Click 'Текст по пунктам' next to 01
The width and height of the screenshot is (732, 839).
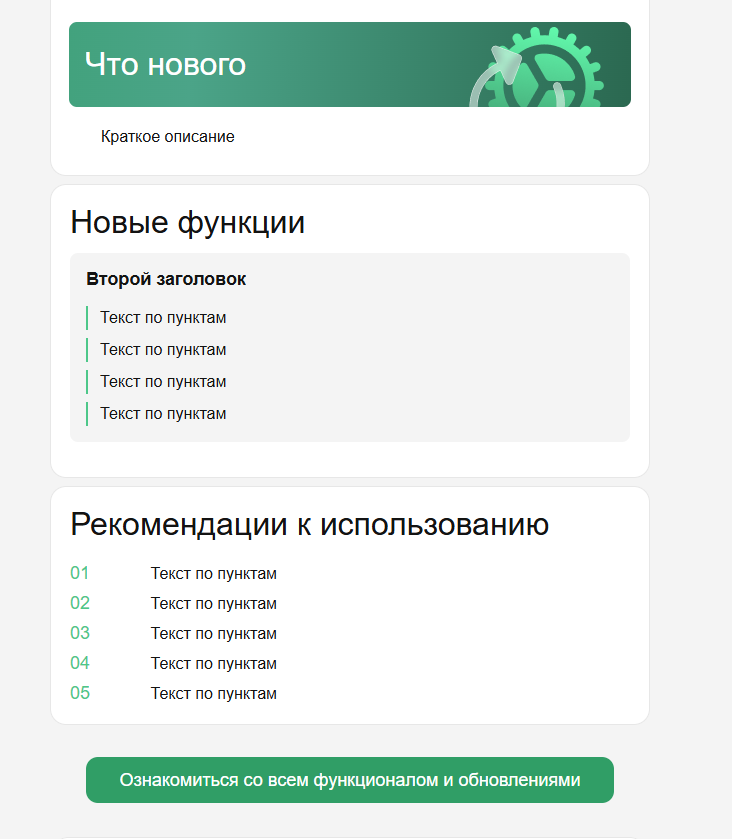(x=214, y=574)
